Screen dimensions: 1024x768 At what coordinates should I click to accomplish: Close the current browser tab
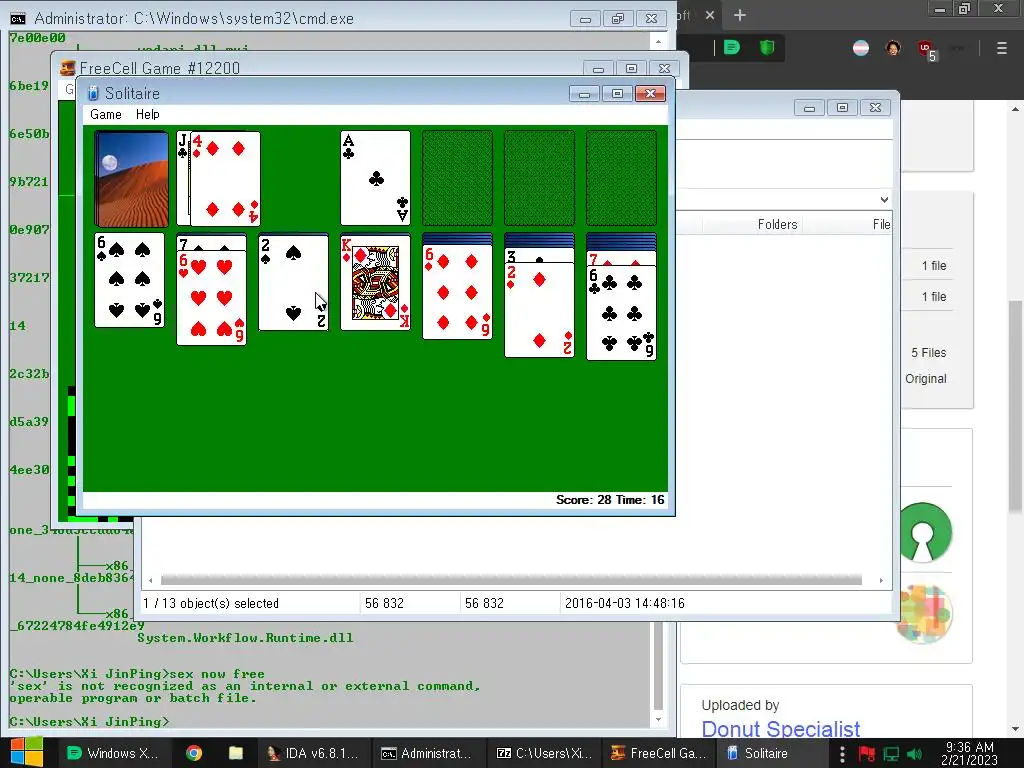pos(710,15)
